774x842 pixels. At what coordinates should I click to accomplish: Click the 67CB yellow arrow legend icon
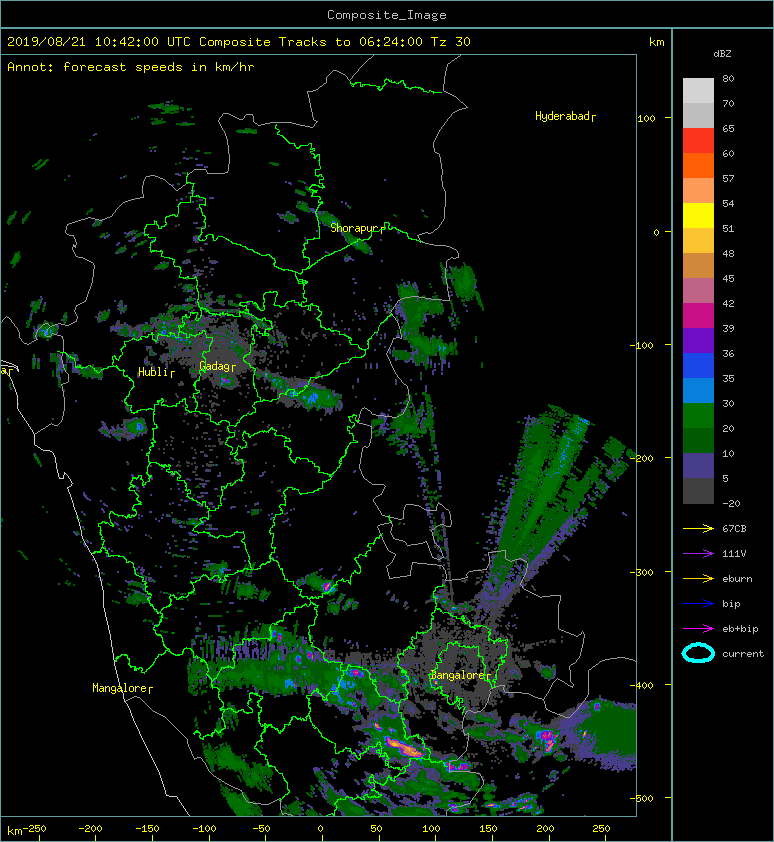pos(698,528)
